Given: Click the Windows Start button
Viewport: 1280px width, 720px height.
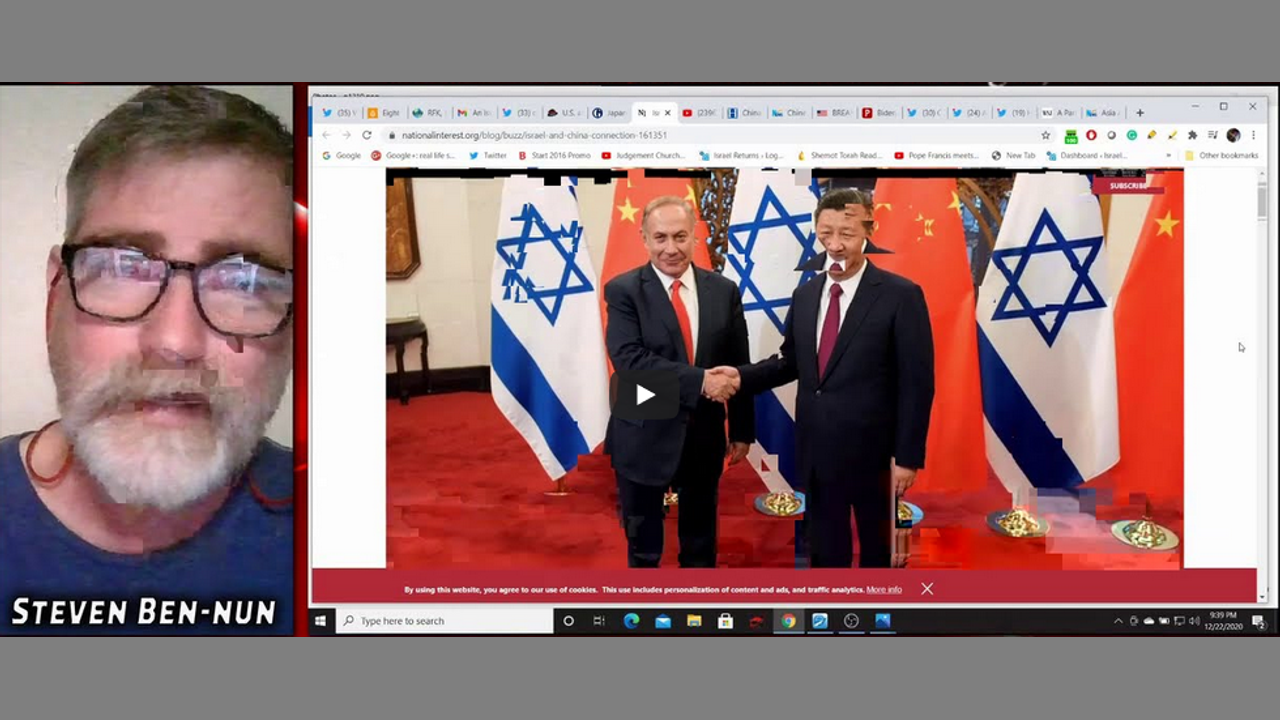Looking at the screenshot, I should tap(320, 621).
